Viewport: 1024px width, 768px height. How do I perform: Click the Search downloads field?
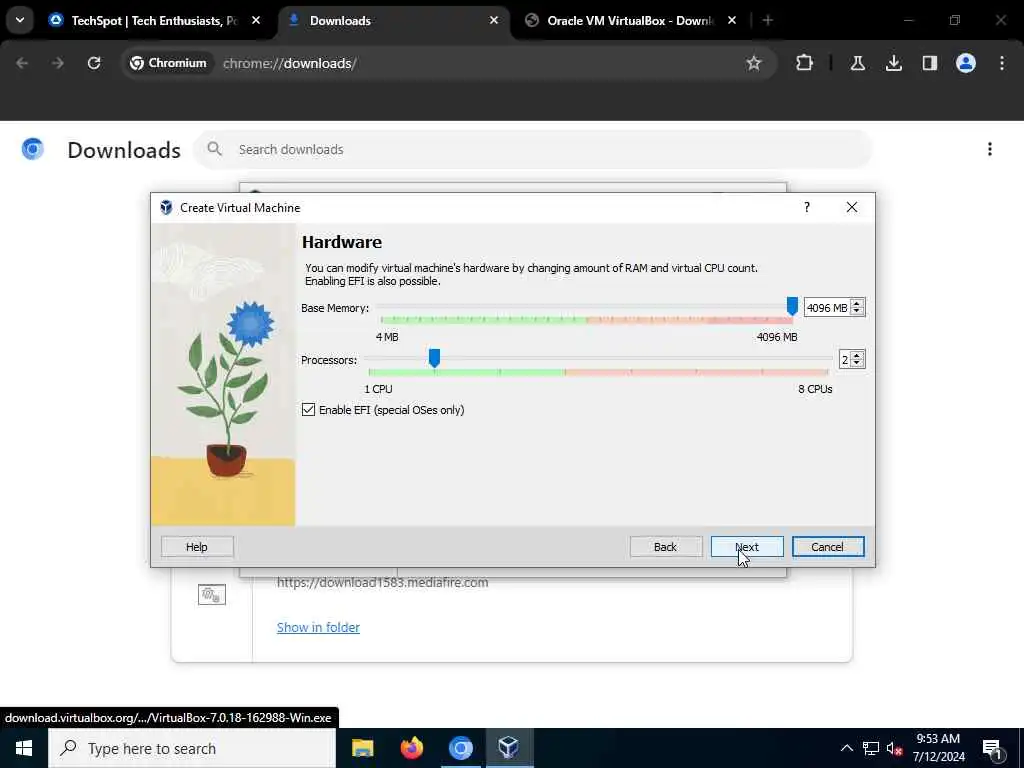(533, 150)
